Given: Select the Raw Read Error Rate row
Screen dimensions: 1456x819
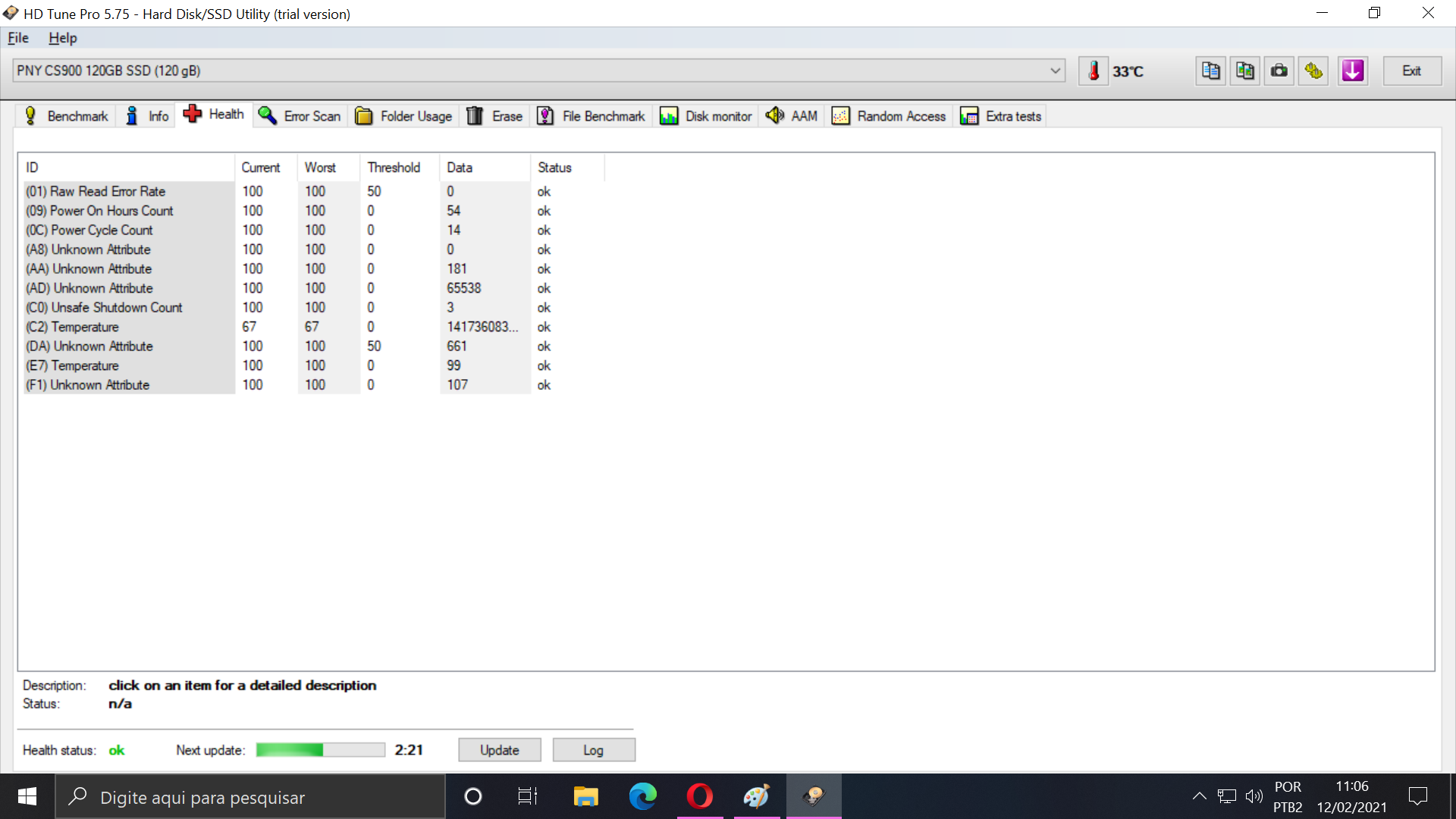Looking at the screenshot, I should (x=313, y=192).
